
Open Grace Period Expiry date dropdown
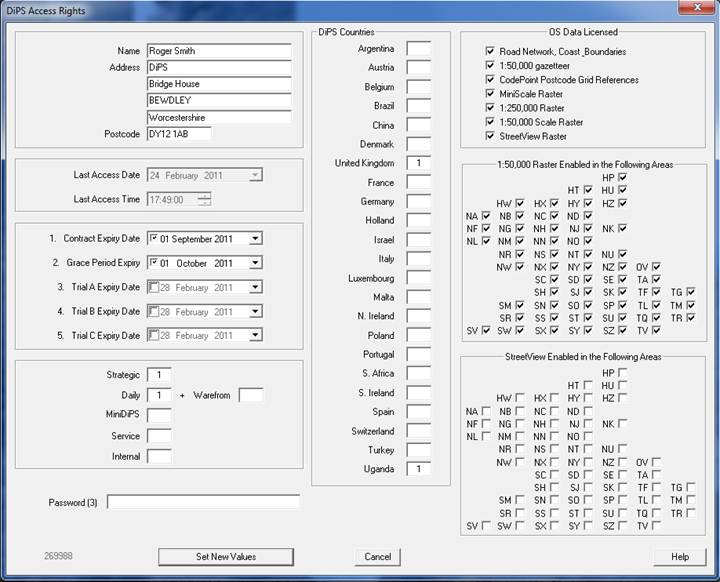point(256,263)
